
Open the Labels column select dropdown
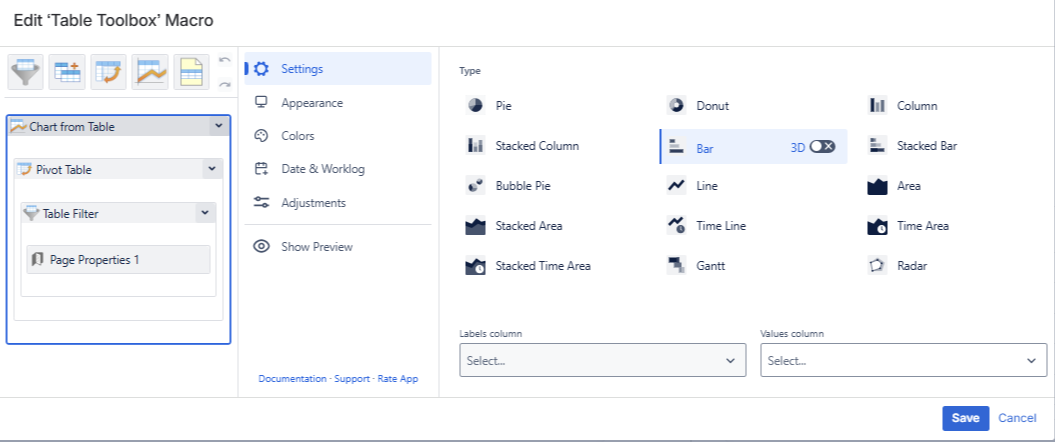602,360
